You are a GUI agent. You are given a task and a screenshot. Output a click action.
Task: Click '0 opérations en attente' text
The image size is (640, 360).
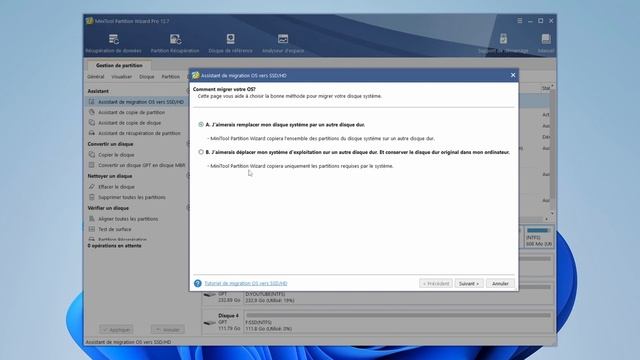(114, 246)
